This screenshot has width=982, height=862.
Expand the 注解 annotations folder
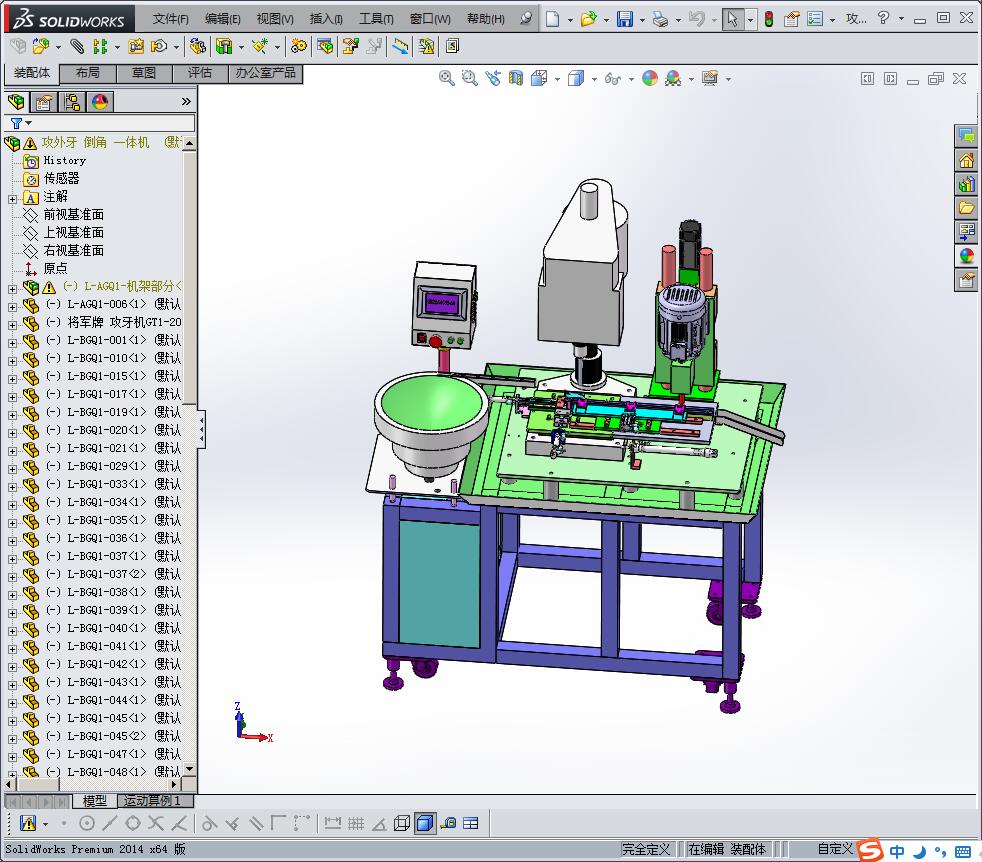pos(13,199)
